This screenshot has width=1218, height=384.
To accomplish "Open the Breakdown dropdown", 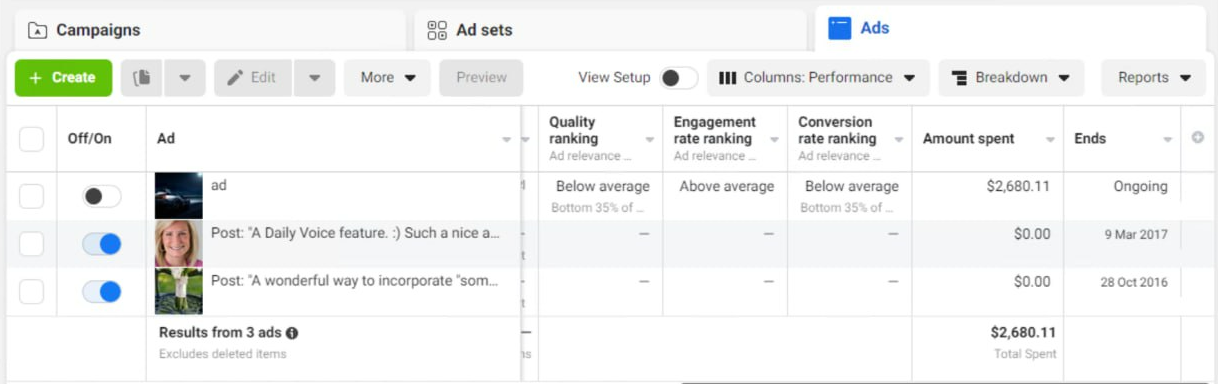I will point(1011,77).
